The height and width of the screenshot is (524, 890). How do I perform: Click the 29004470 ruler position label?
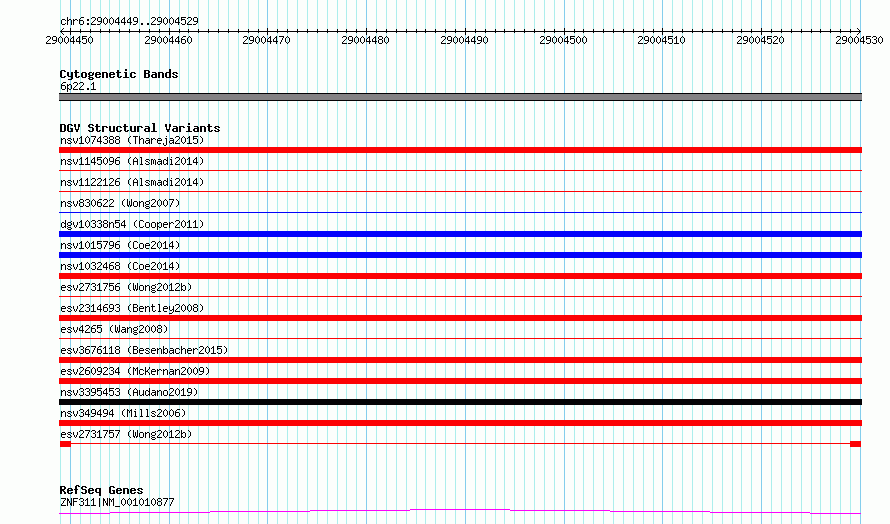tap(266, 40)
